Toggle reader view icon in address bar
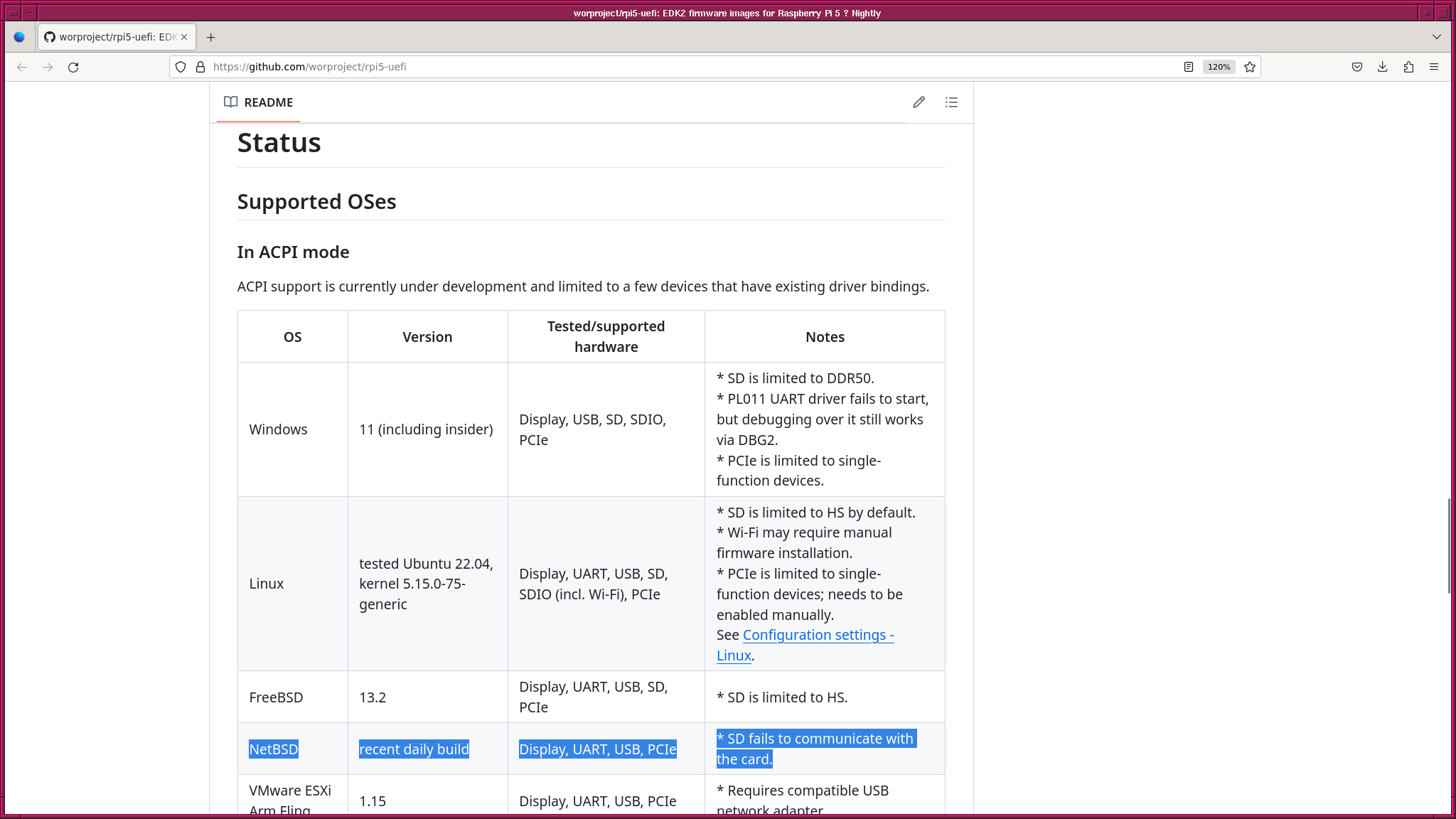The image size is (1456, 819). [x=1188, y=67]
